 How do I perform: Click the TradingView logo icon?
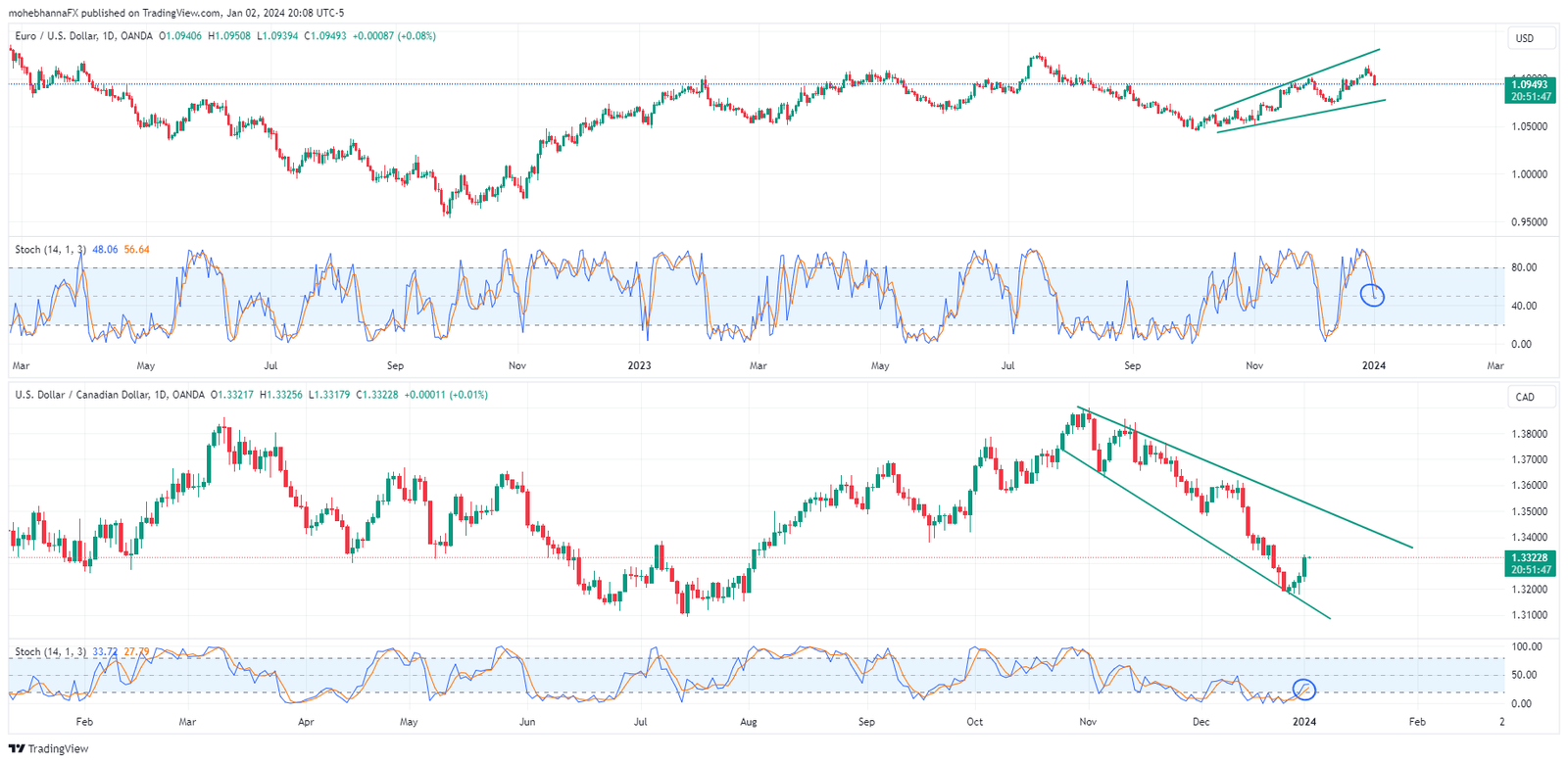point(17,749)
